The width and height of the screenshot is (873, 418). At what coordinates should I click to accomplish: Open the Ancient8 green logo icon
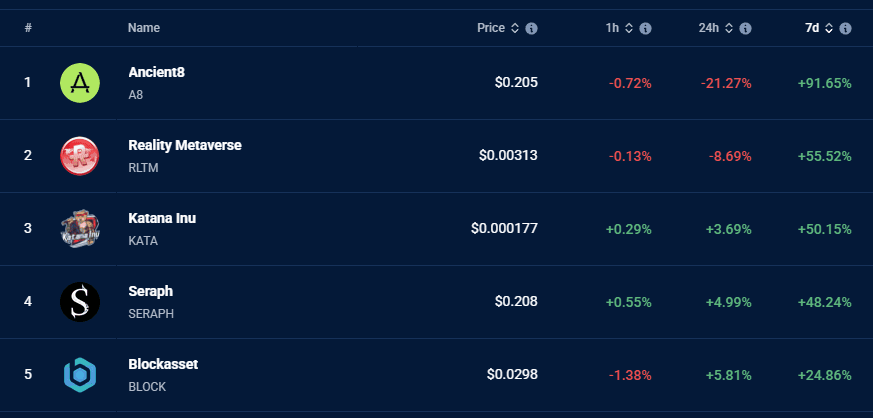point(80,83)
